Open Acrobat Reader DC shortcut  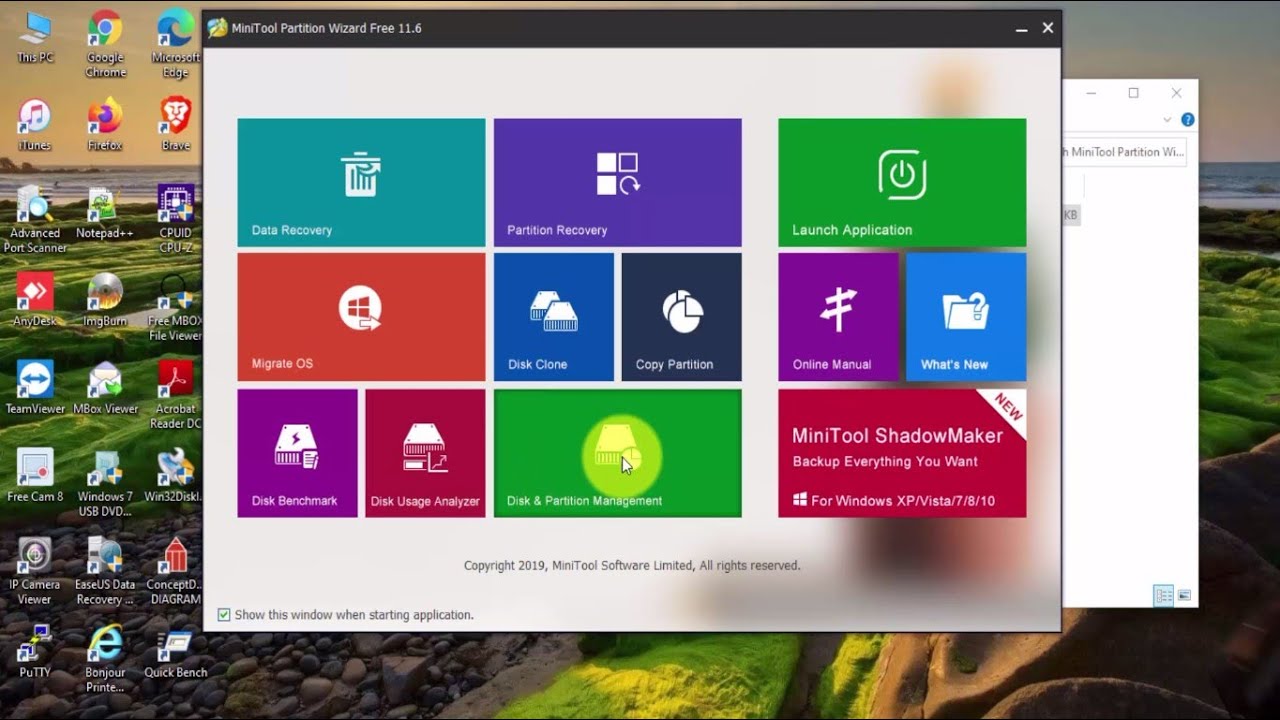pyautogui.click(x=176, y=395)
